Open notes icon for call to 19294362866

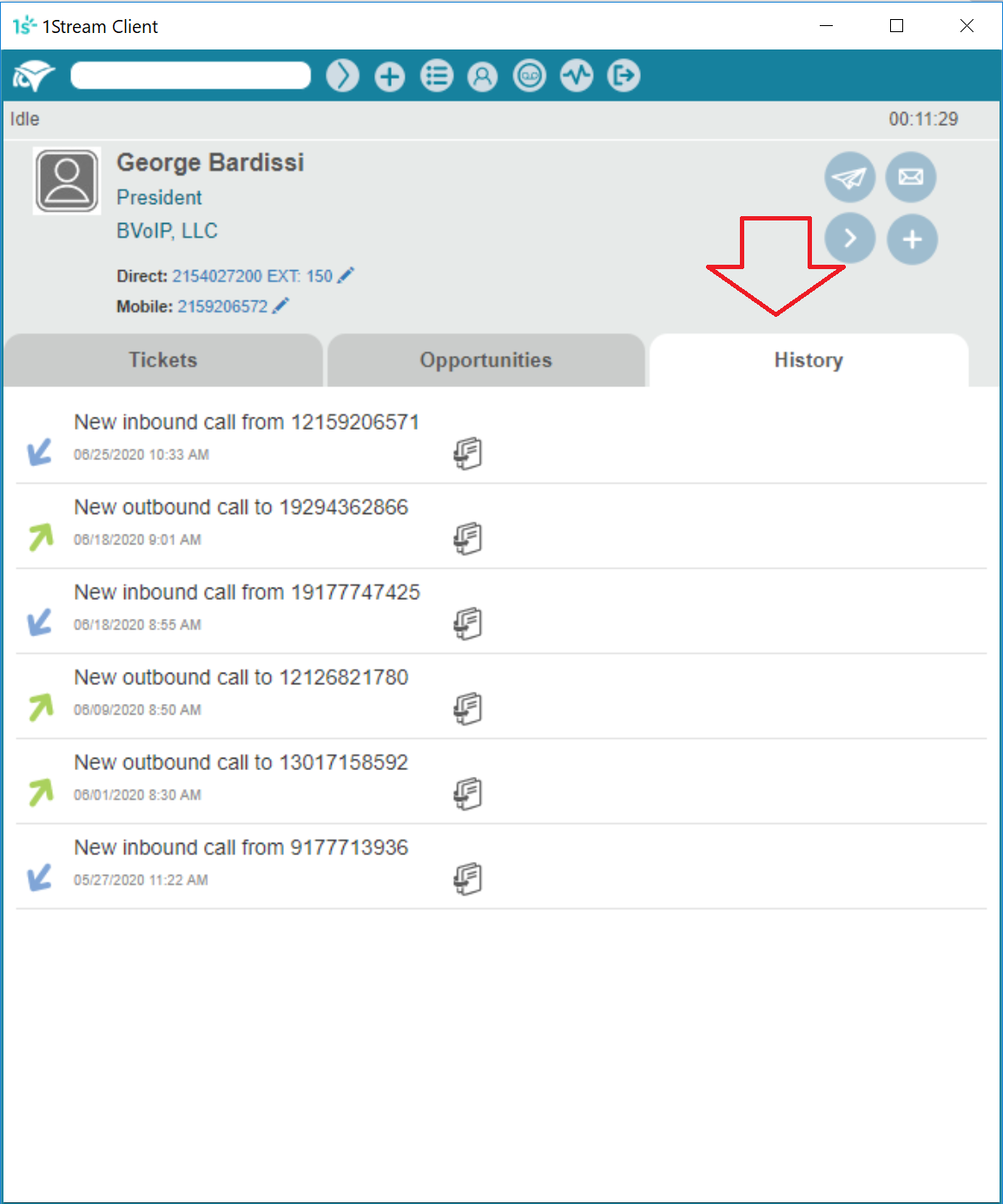[x=468, y=538]
